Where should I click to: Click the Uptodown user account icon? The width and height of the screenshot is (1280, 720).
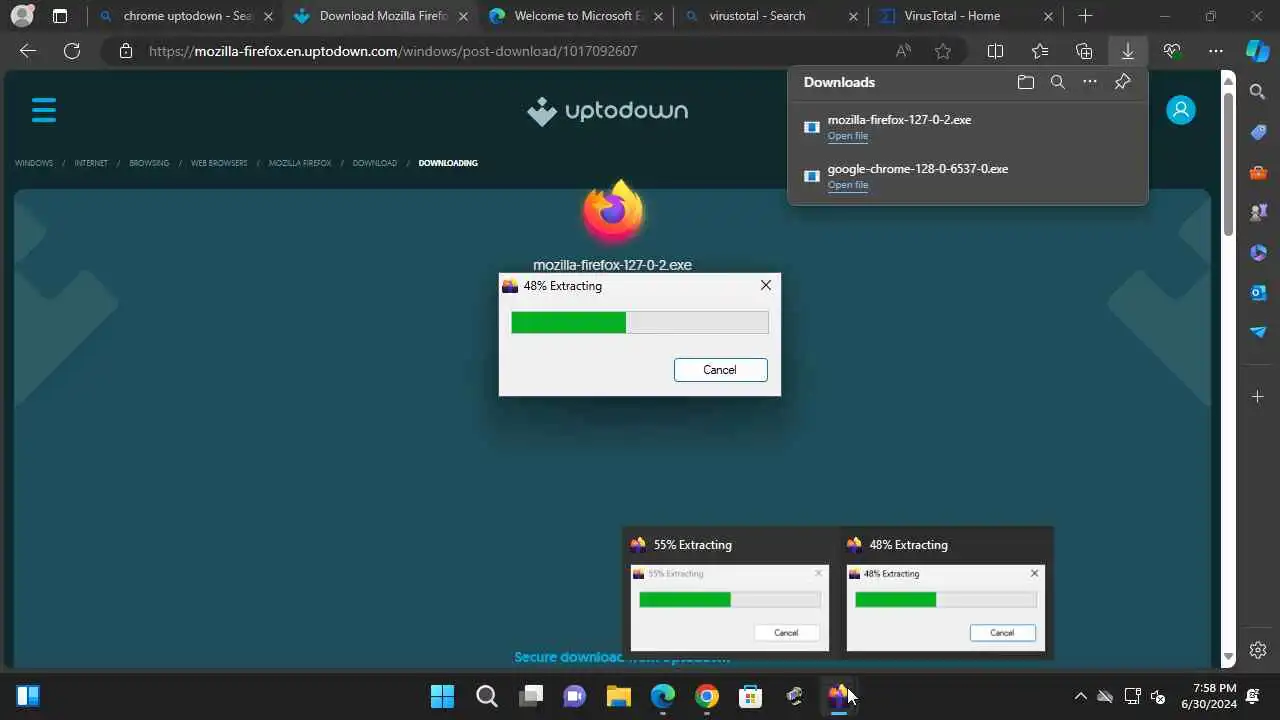pos(1181,110)
